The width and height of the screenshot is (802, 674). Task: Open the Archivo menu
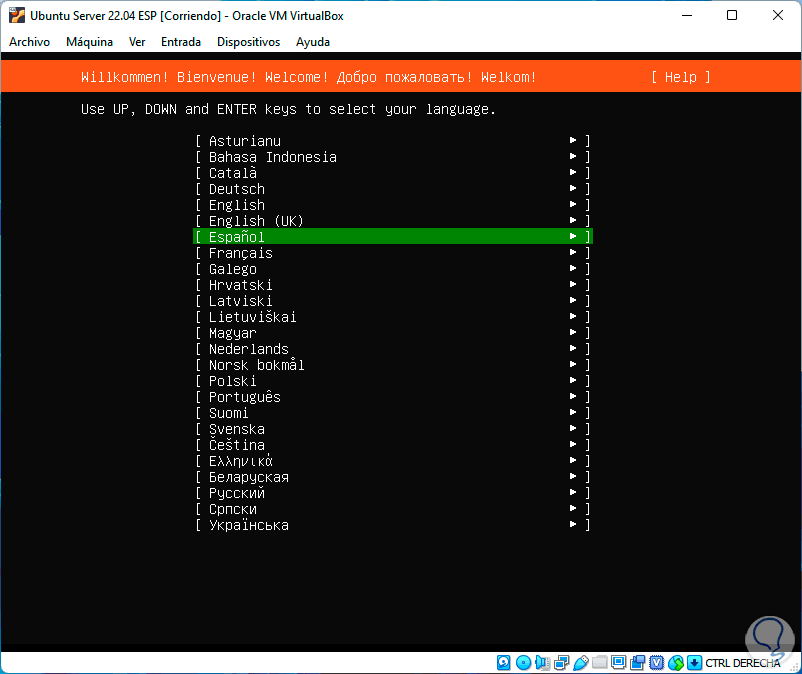[x=30, y=42]
